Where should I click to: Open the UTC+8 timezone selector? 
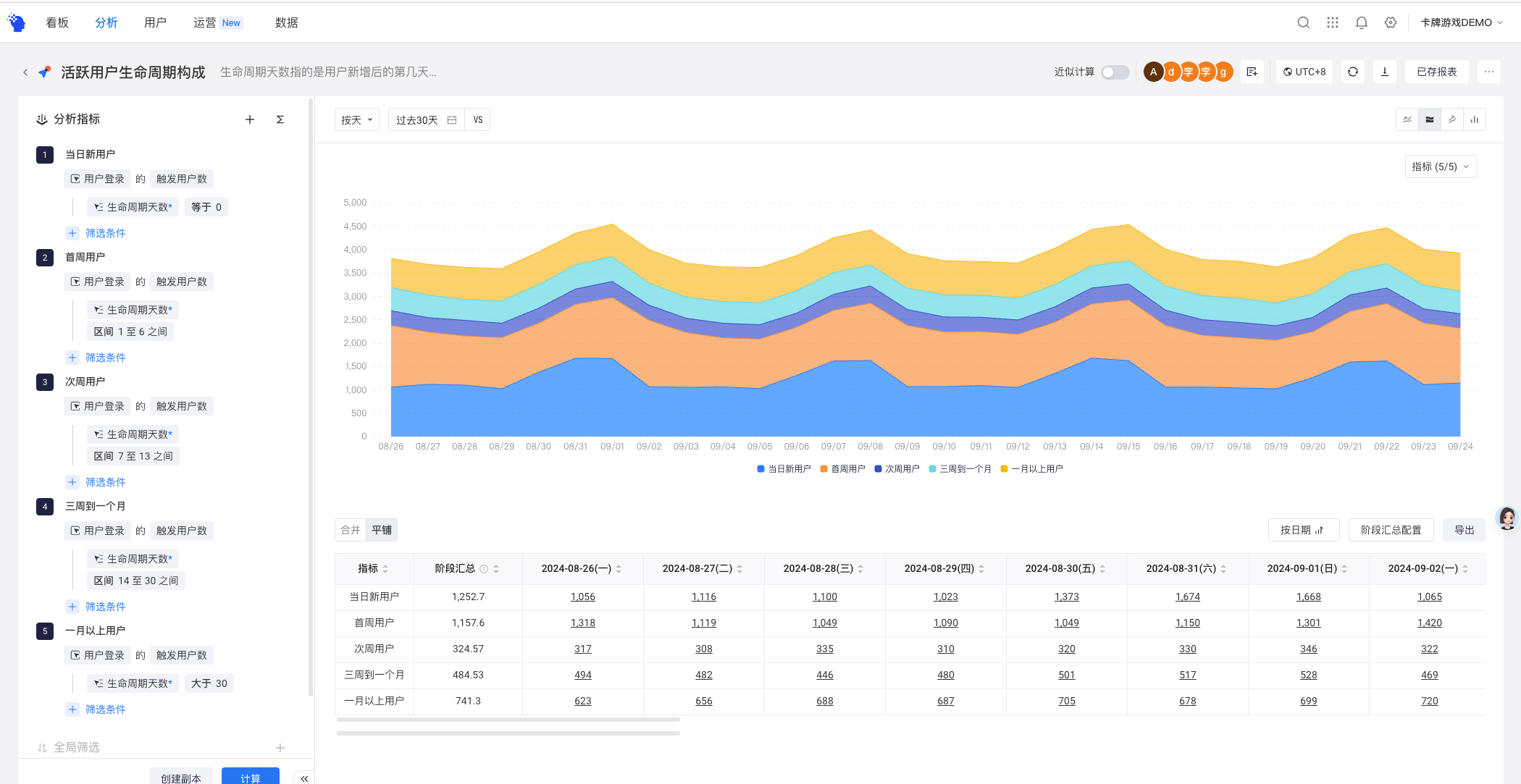[x=1304, y=72]
